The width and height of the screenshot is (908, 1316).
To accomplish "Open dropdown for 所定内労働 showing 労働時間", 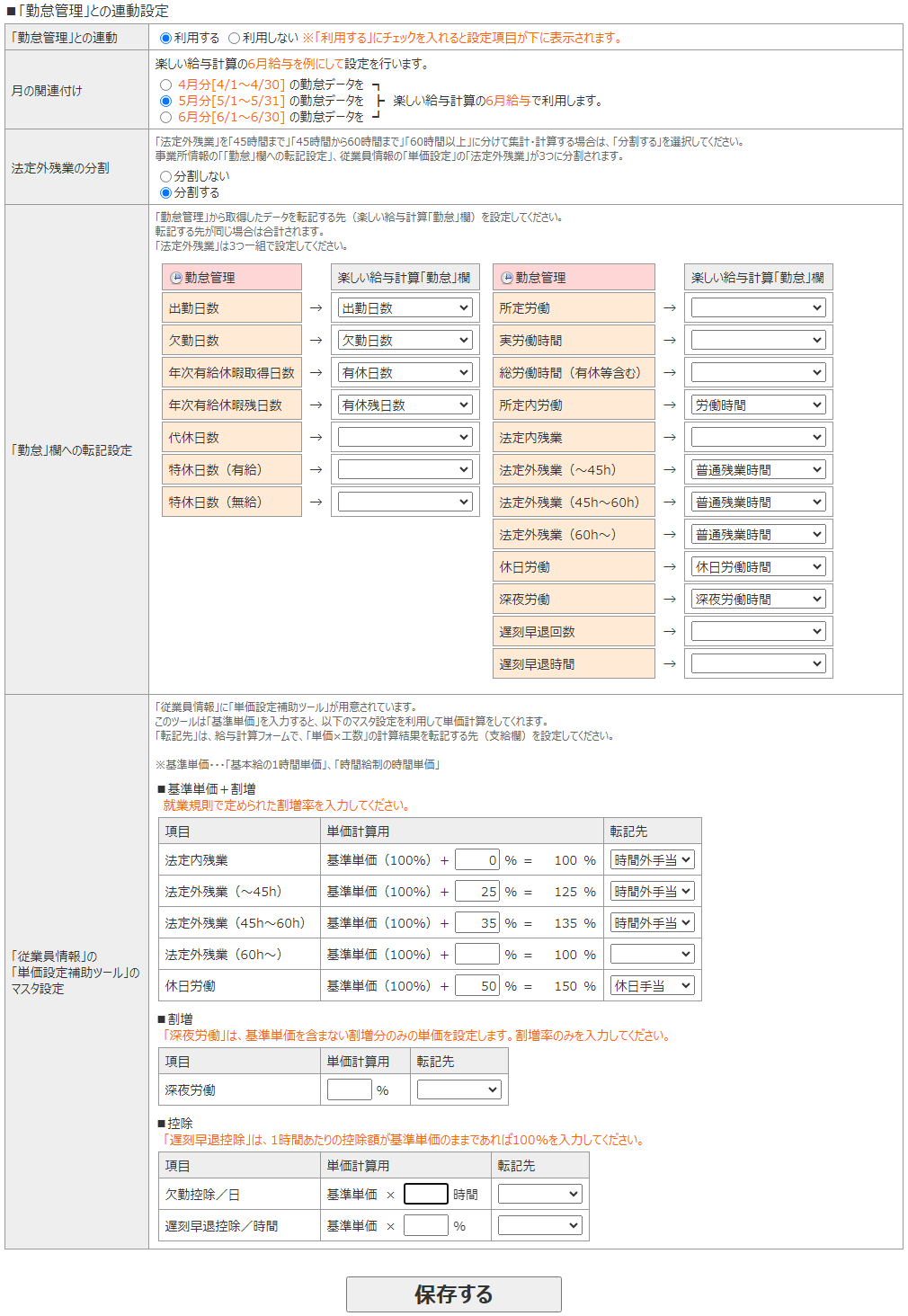I will (758, 405).
